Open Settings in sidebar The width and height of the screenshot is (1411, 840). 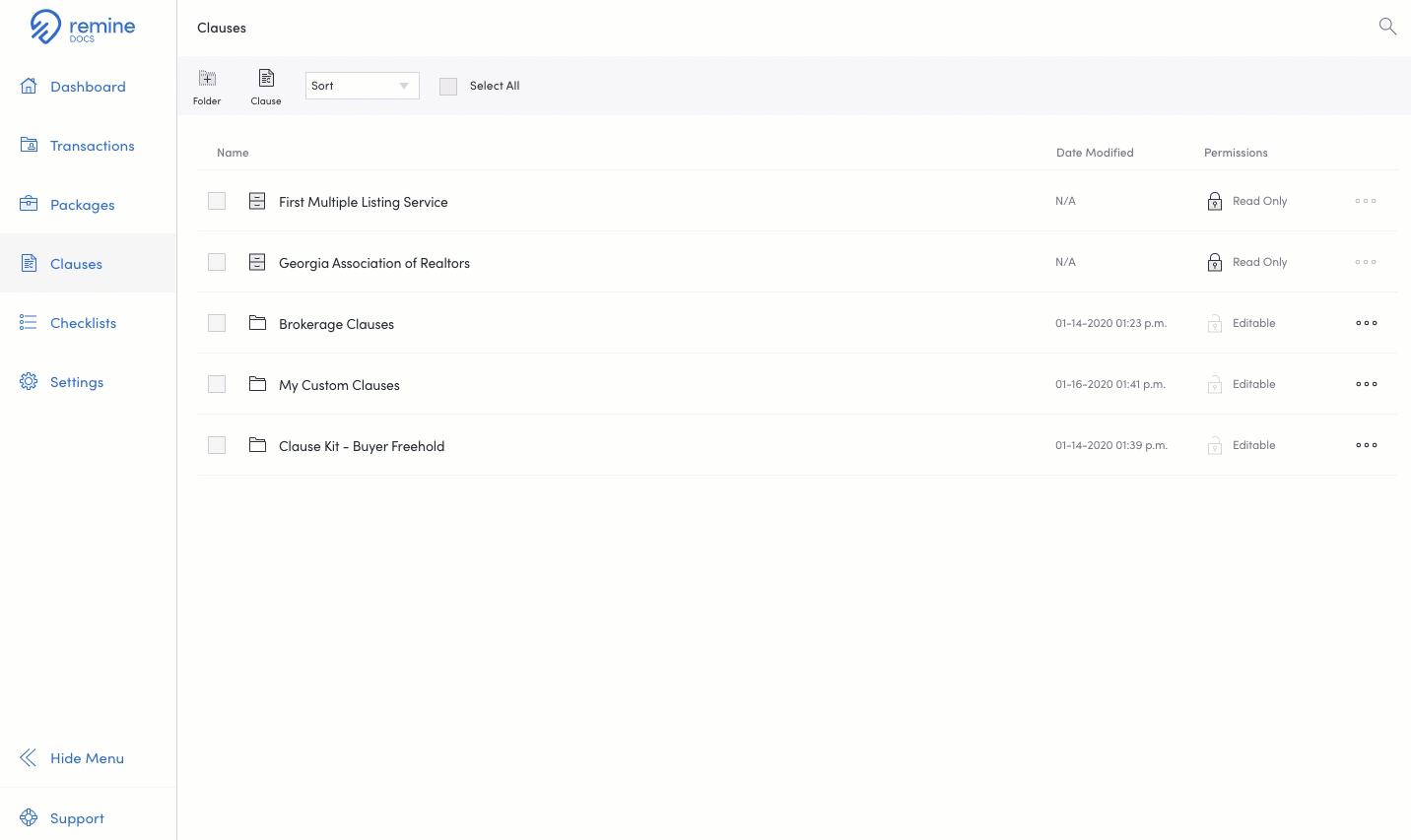(77, 382)
